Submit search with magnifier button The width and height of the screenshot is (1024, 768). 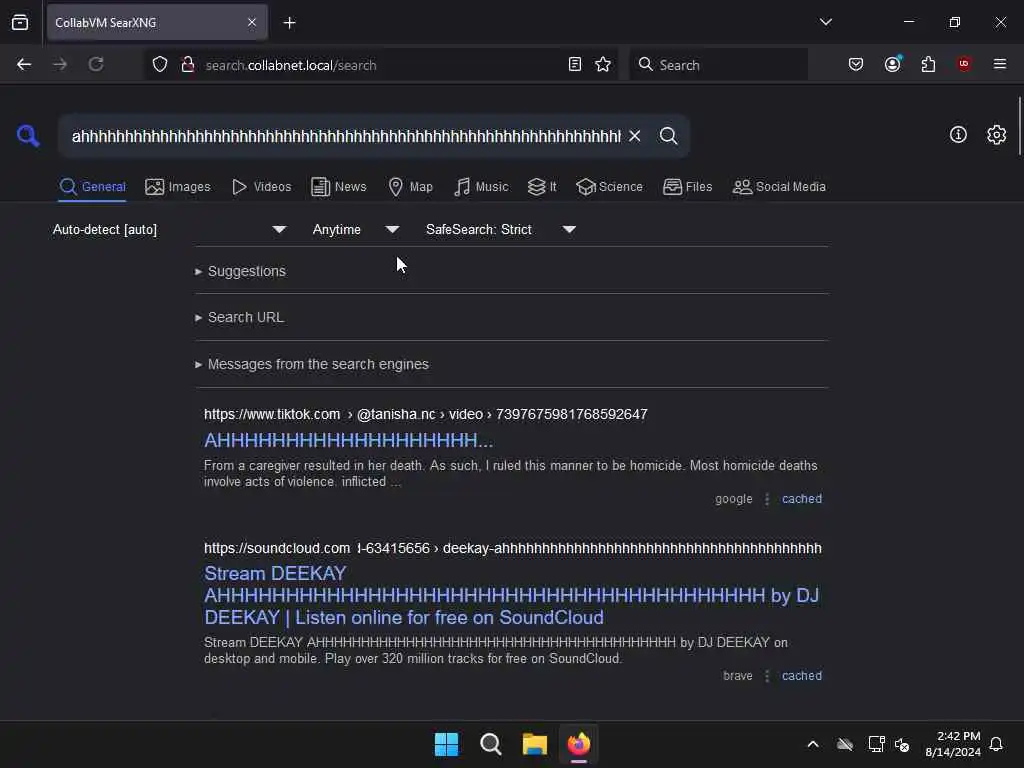point(668,136)
